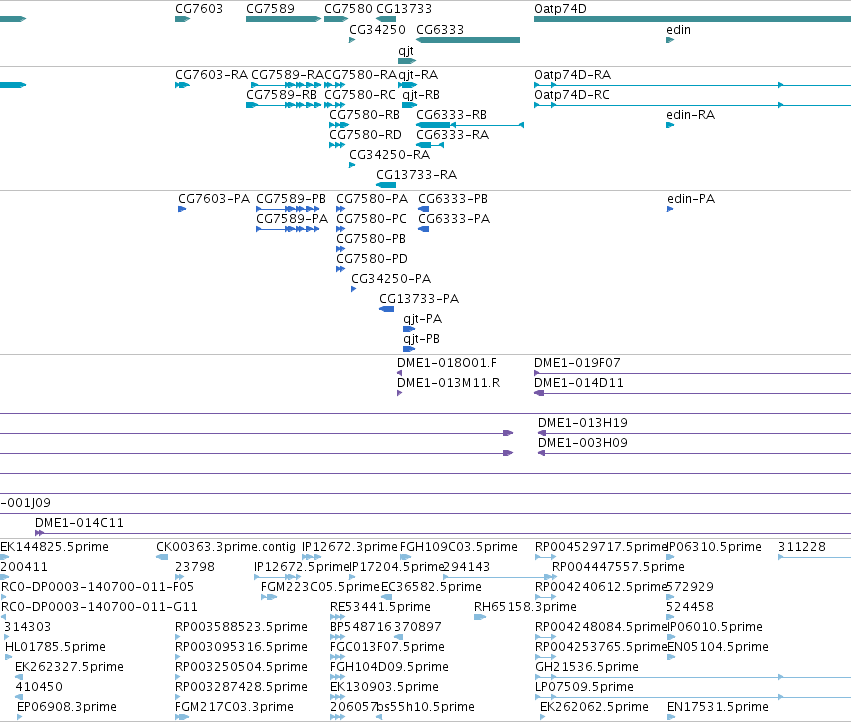The image size is (851, 722).
Task: Click the CG7580-PA protein label
Action: coord(372,199)
